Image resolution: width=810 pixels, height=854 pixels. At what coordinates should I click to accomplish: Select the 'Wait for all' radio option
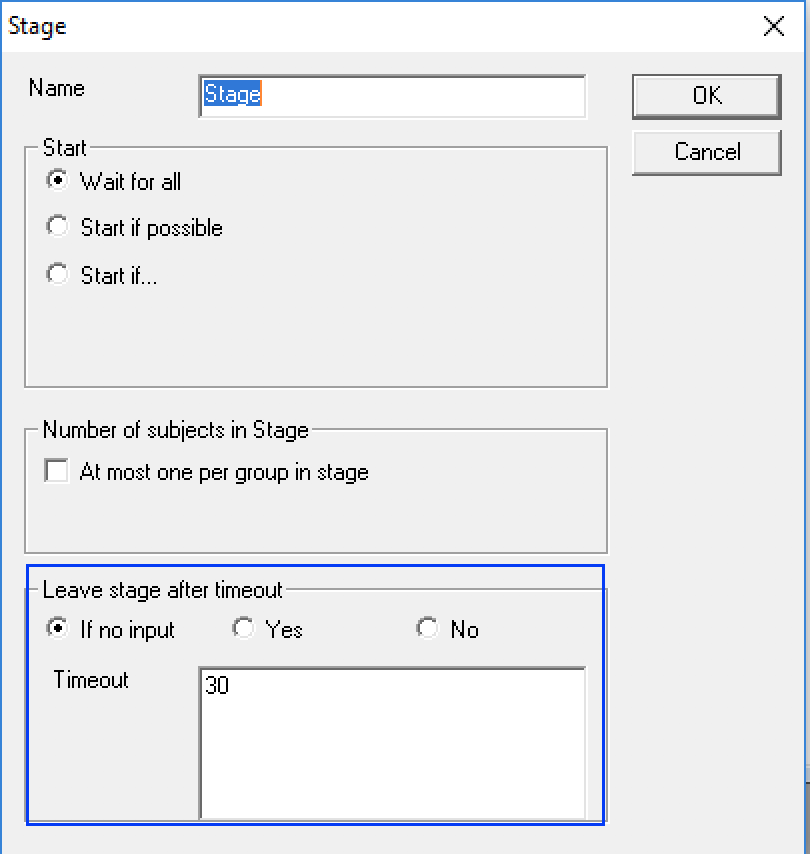(57, 181)
